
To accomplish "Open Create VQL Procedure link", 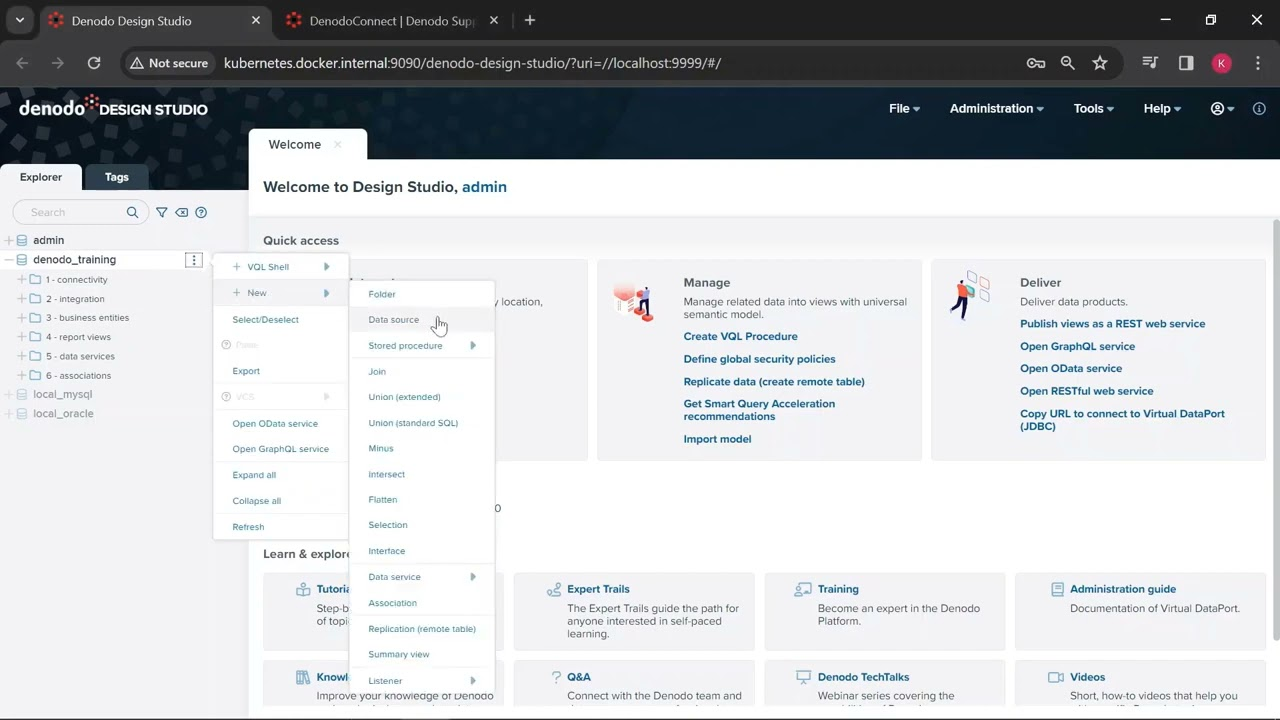I will [x=741, y=337].
